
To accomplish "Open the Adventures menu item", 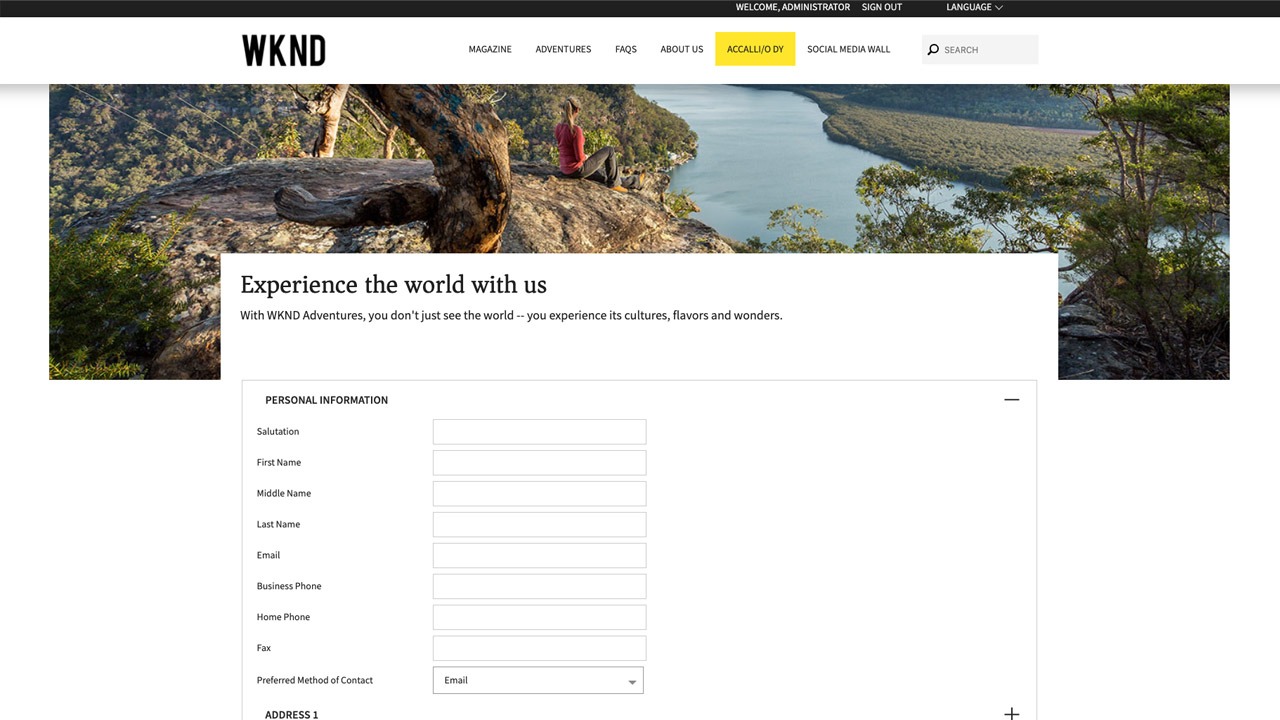I will tap(563, 49).
